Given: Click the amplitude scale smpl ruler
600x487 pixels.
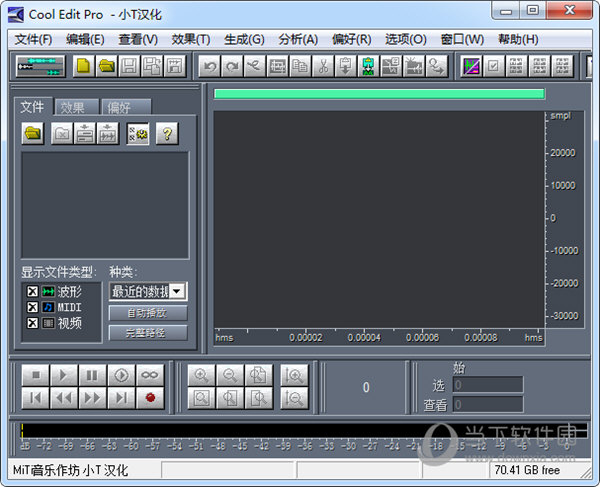Looking at the screenshot, I should pyautogui.click(x=564, y=220).
